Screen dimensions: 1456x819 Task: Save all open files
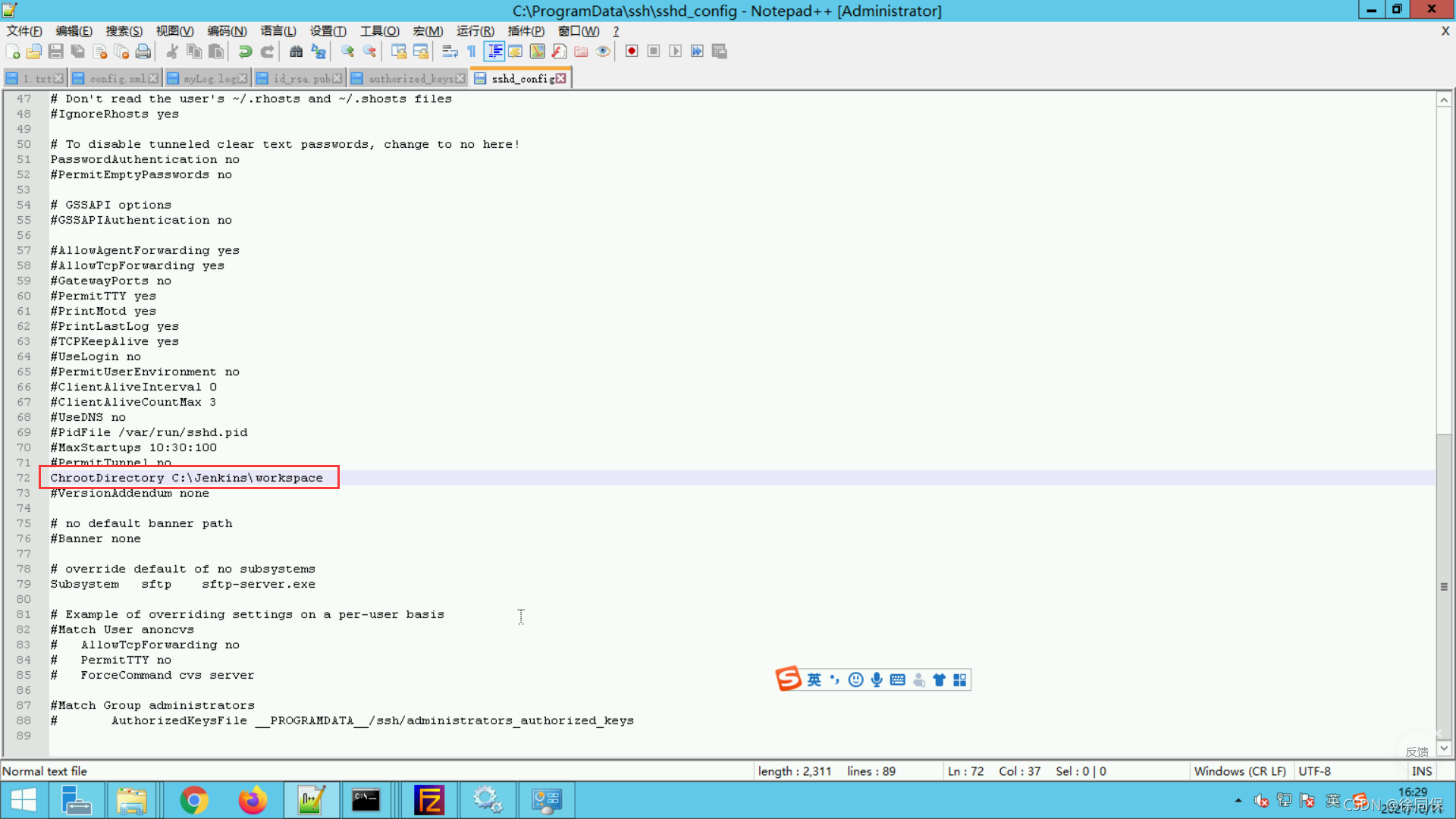pyautogui.click(x=77, y=51)
